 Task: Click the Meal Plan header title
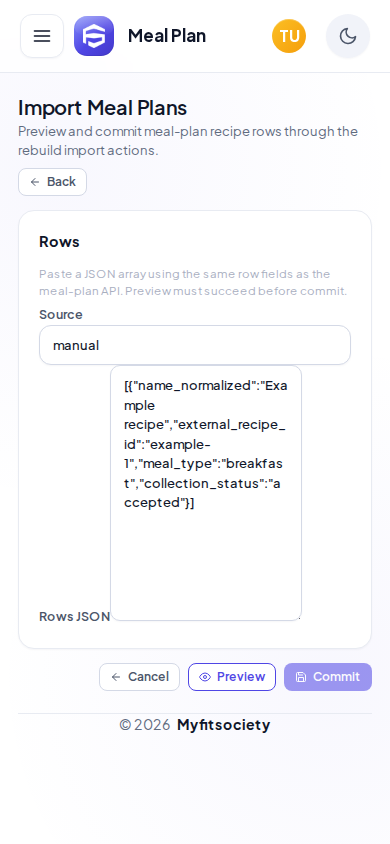point(167,36)
